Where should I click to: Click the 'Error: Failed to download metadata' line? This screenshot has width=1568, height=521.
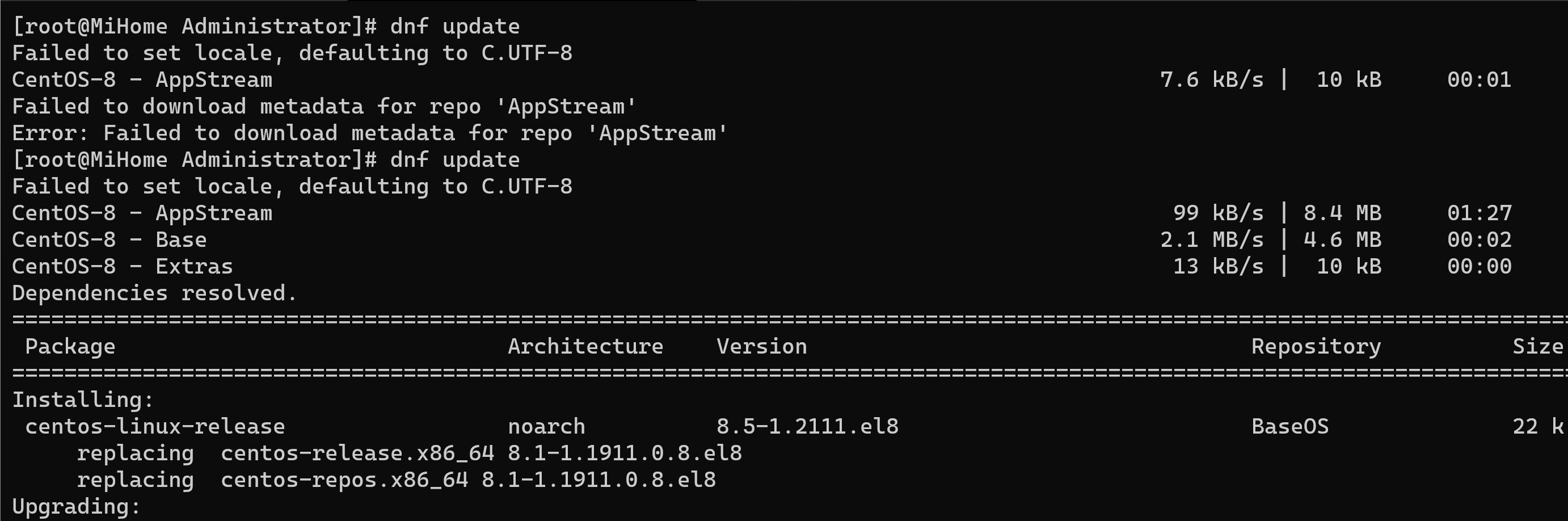370,133
